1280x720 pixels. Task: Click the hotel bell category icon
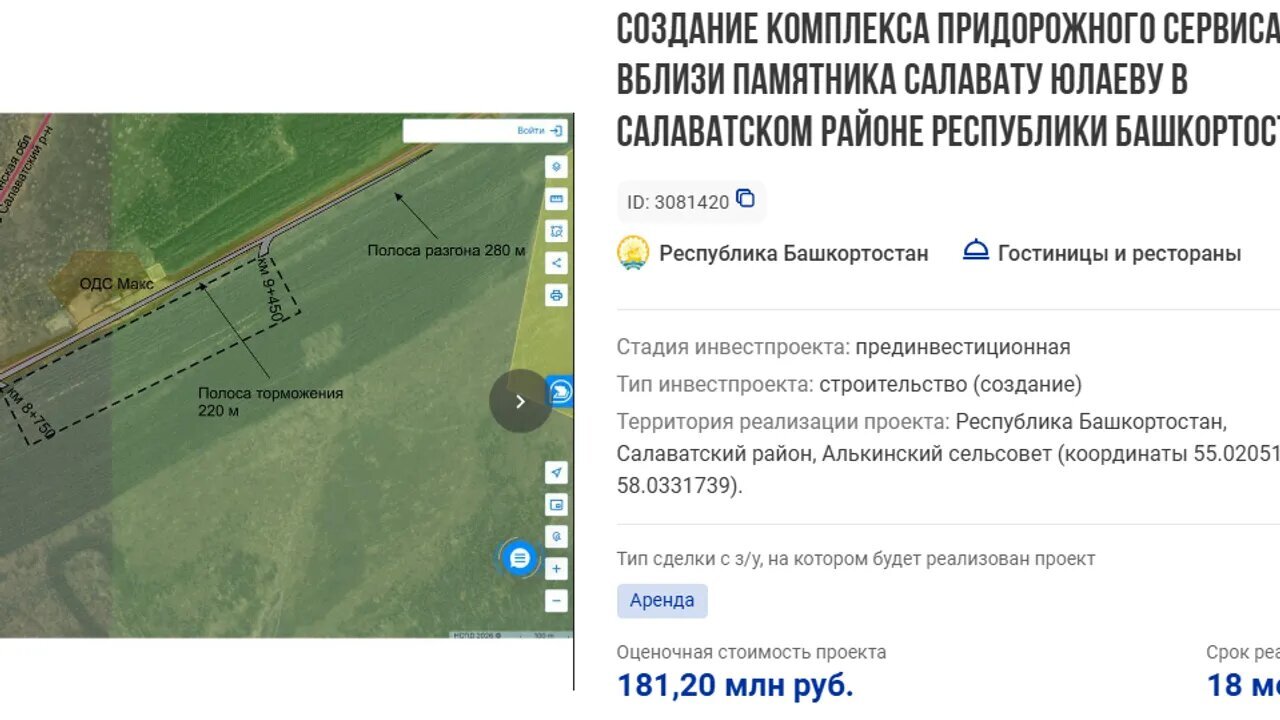click(x=976, y=250)
